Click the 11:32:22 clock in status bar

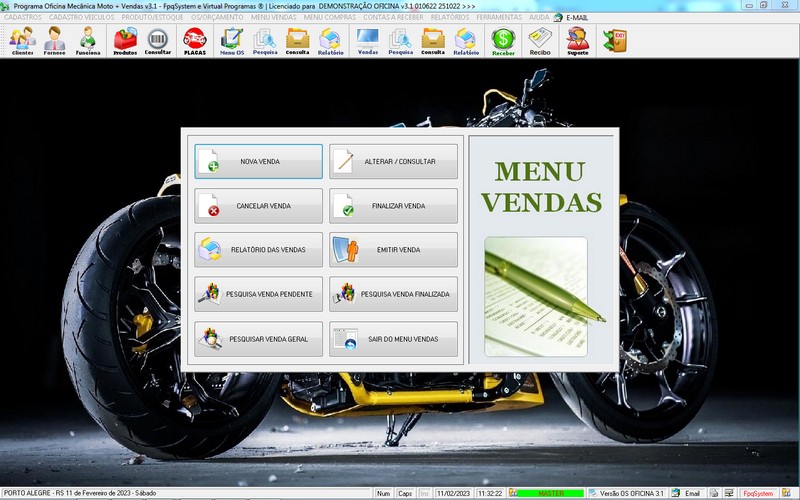pyautogui.click(x=490, y=493)
